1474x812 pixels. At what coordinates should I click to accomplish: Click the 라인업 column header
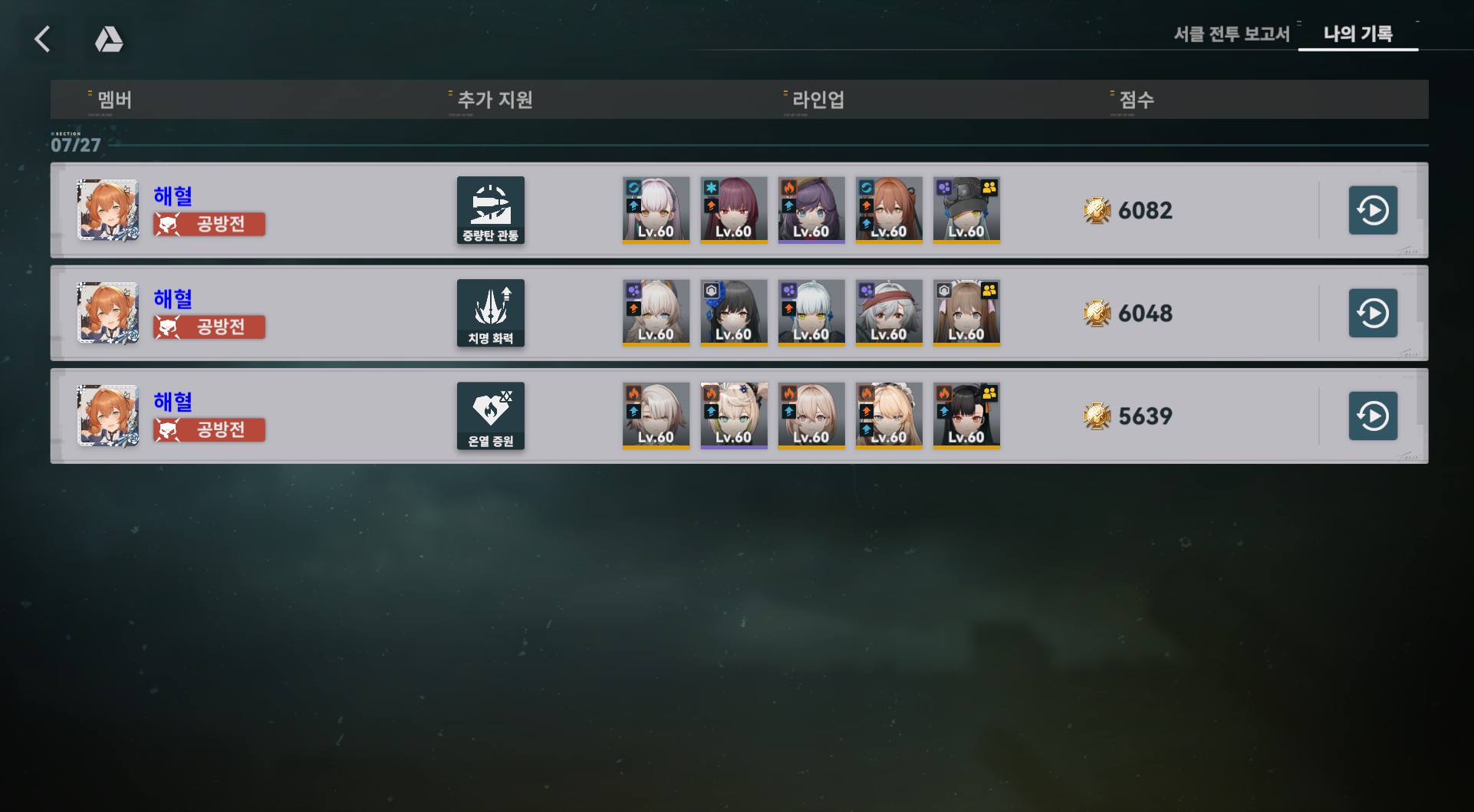(x=818, y=100)
